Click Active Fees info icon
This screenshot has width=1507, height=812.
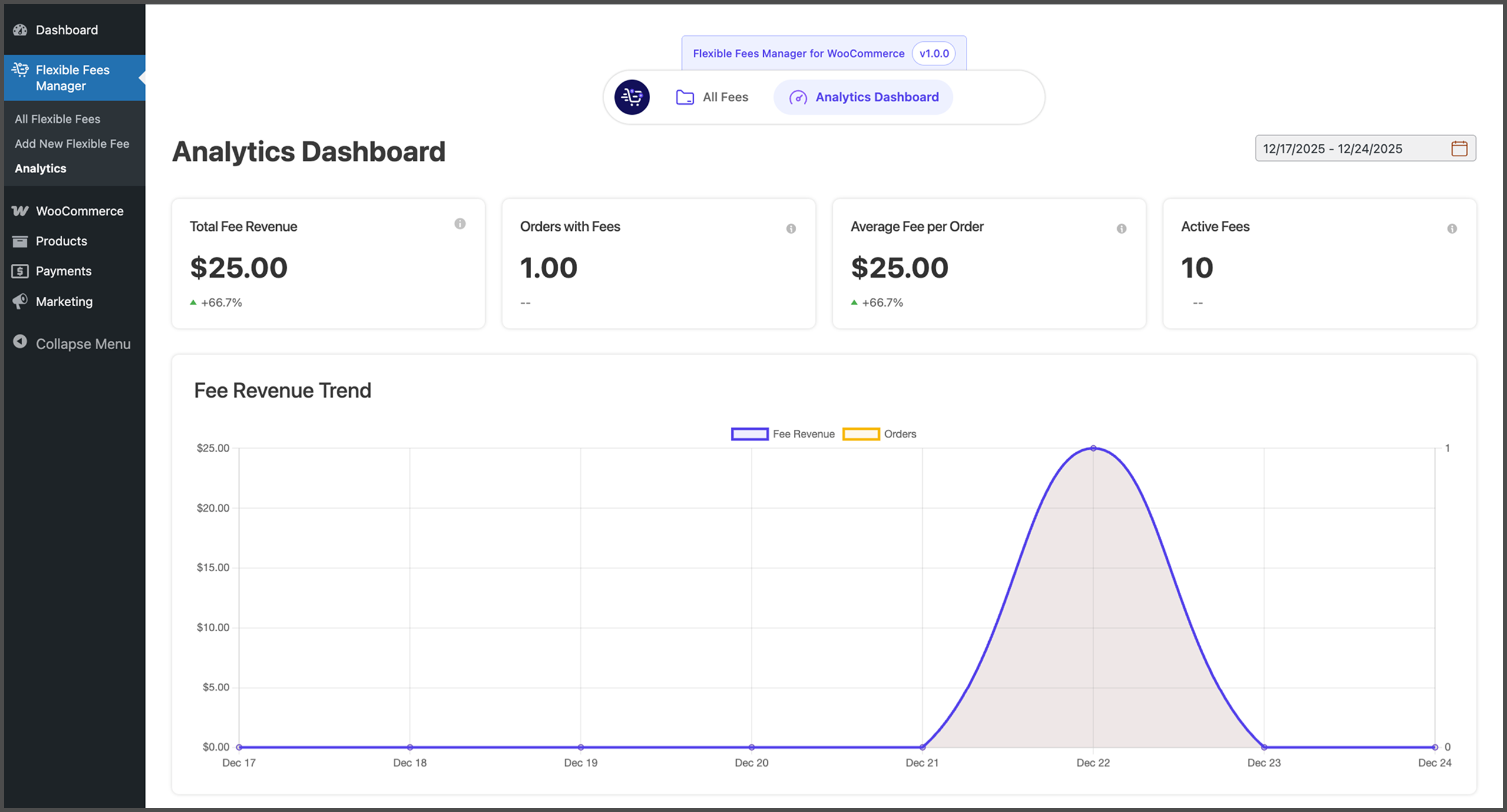click(x=1452, y=228)
